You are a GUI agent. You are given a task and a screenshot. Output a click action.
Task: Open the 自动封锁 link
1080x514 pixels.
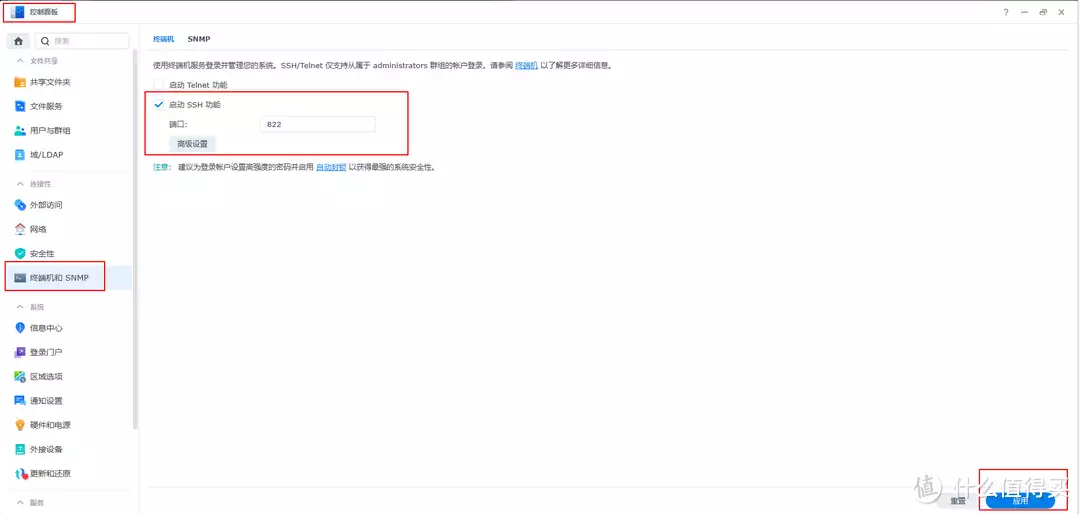coord(331,167)
